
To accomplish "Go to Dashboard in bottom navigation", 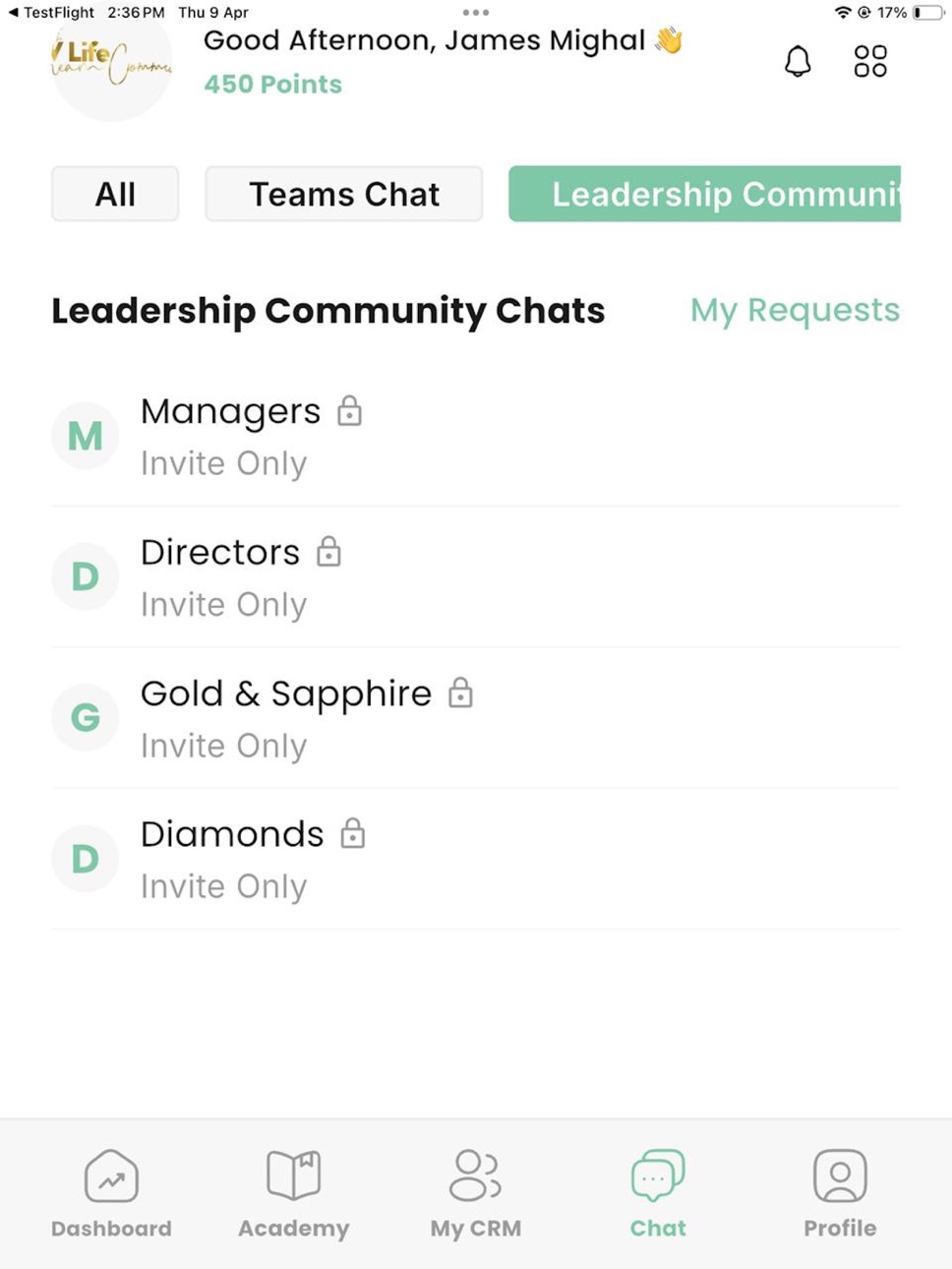I will tap(111, 1194).
